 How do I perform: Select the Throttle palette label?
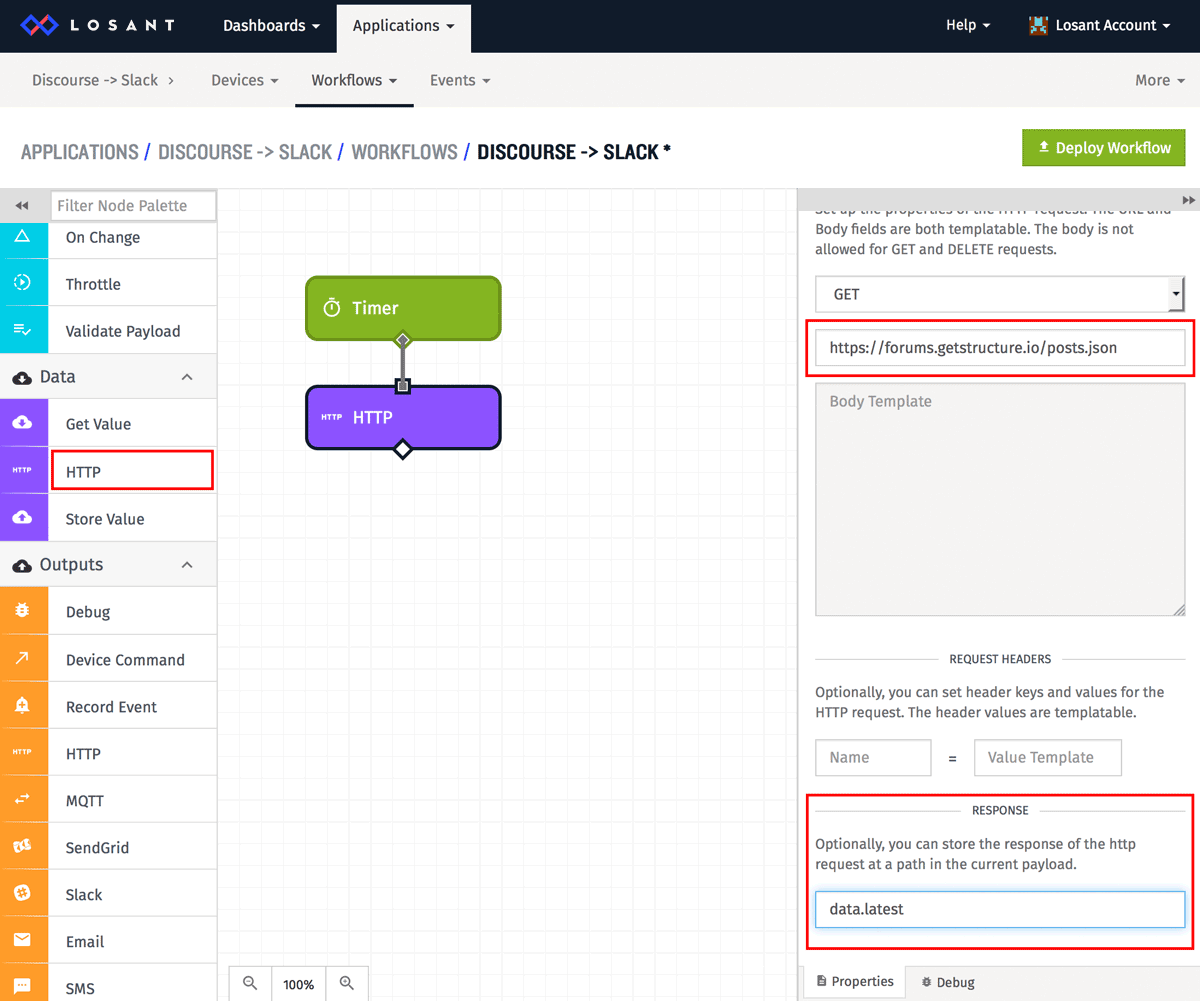(x=93, y=284)
